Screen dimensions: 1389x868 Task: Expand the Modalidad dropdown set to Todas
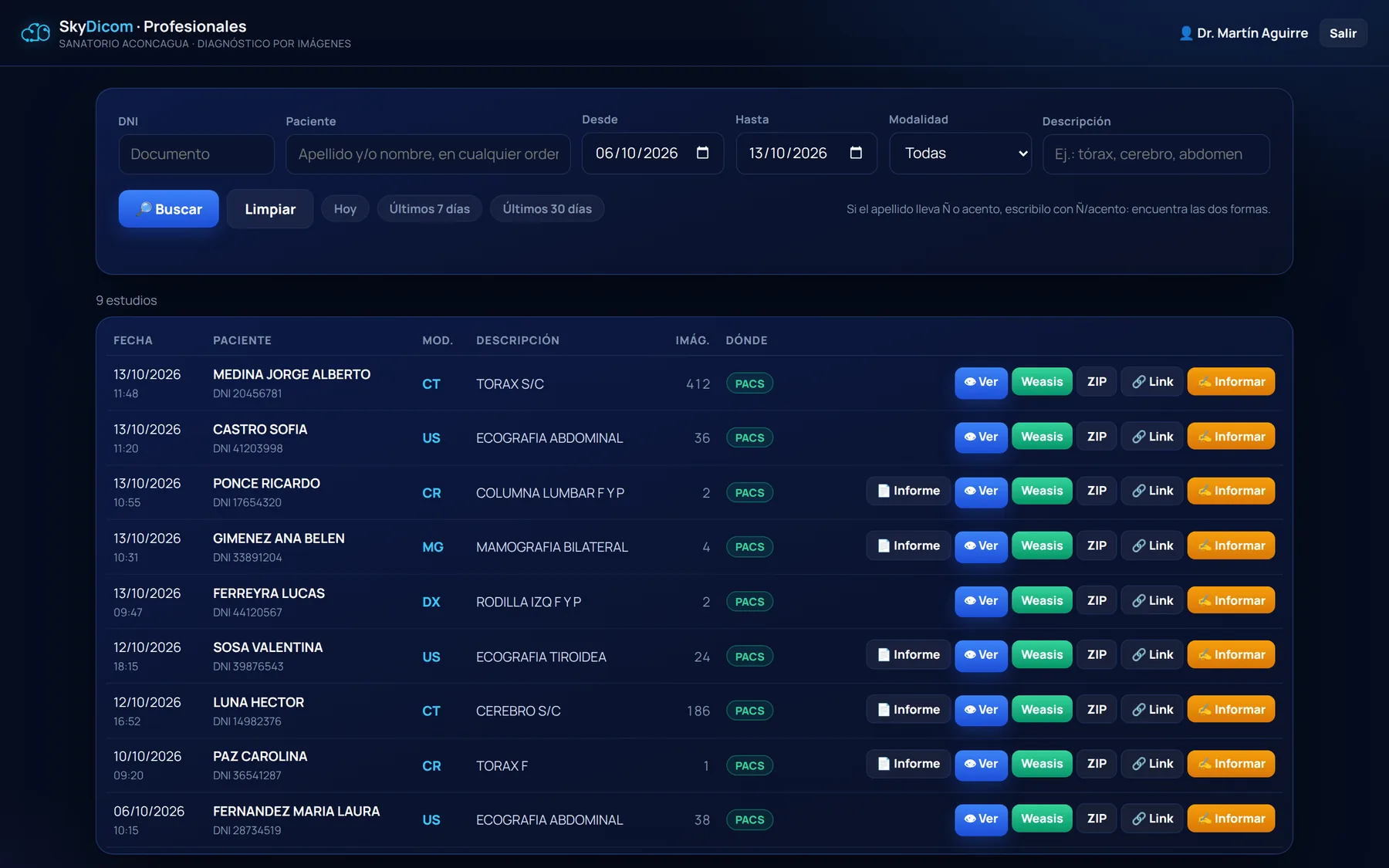tap(961, 154)
